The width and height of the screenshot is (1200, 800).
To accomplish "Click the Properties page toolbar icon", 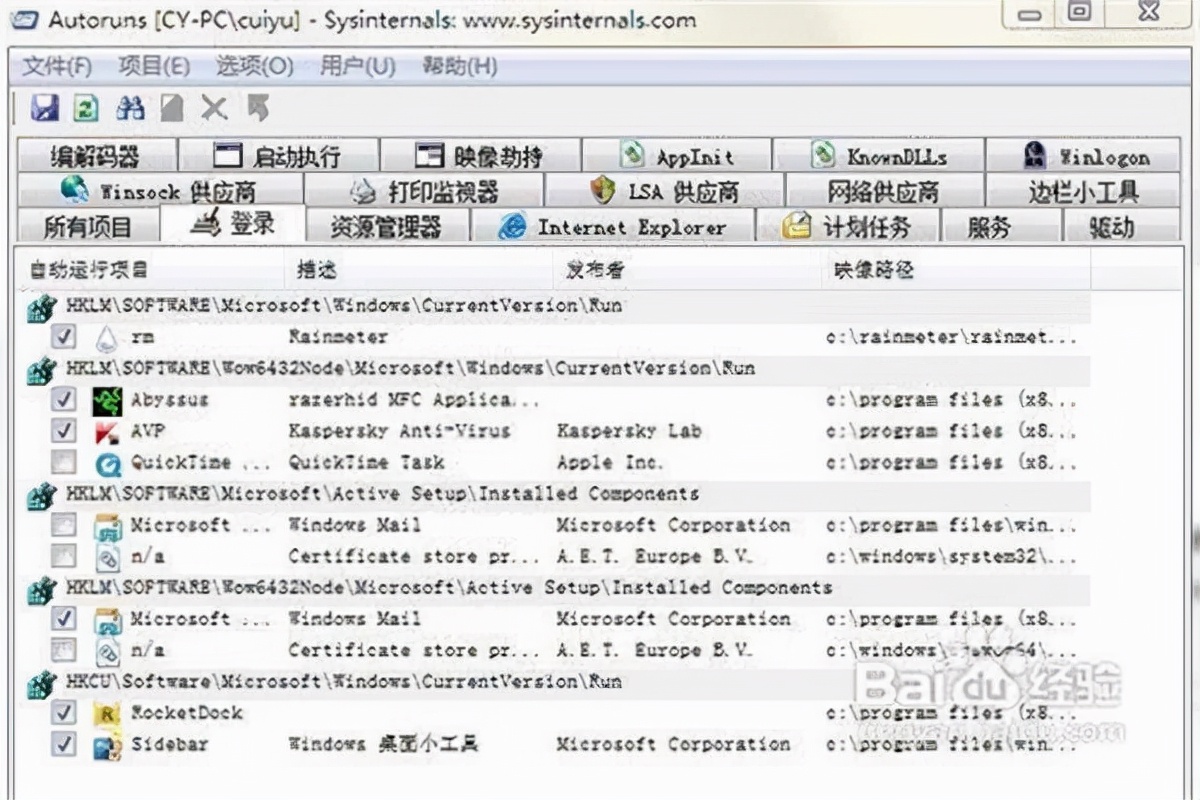I will [170, 108].
